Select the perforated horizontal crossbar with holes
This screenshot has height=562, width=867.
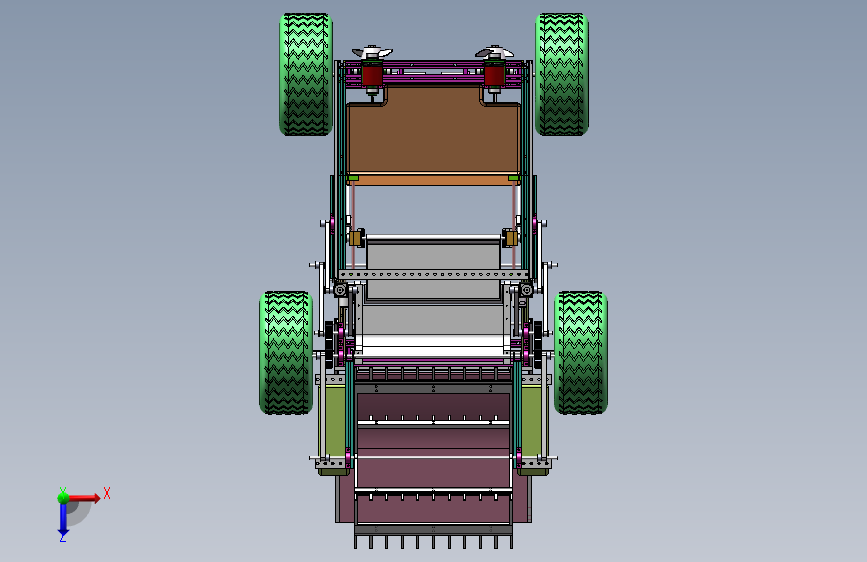(x=434, y=274)
